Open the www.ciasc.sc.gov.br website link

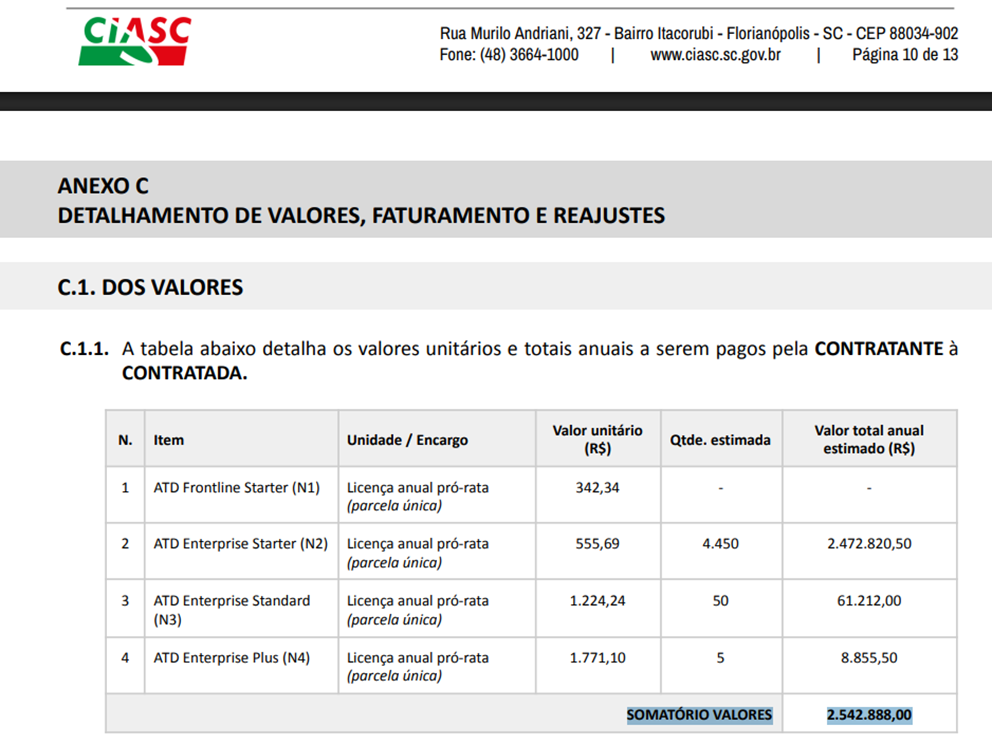(x=715, y=55)
